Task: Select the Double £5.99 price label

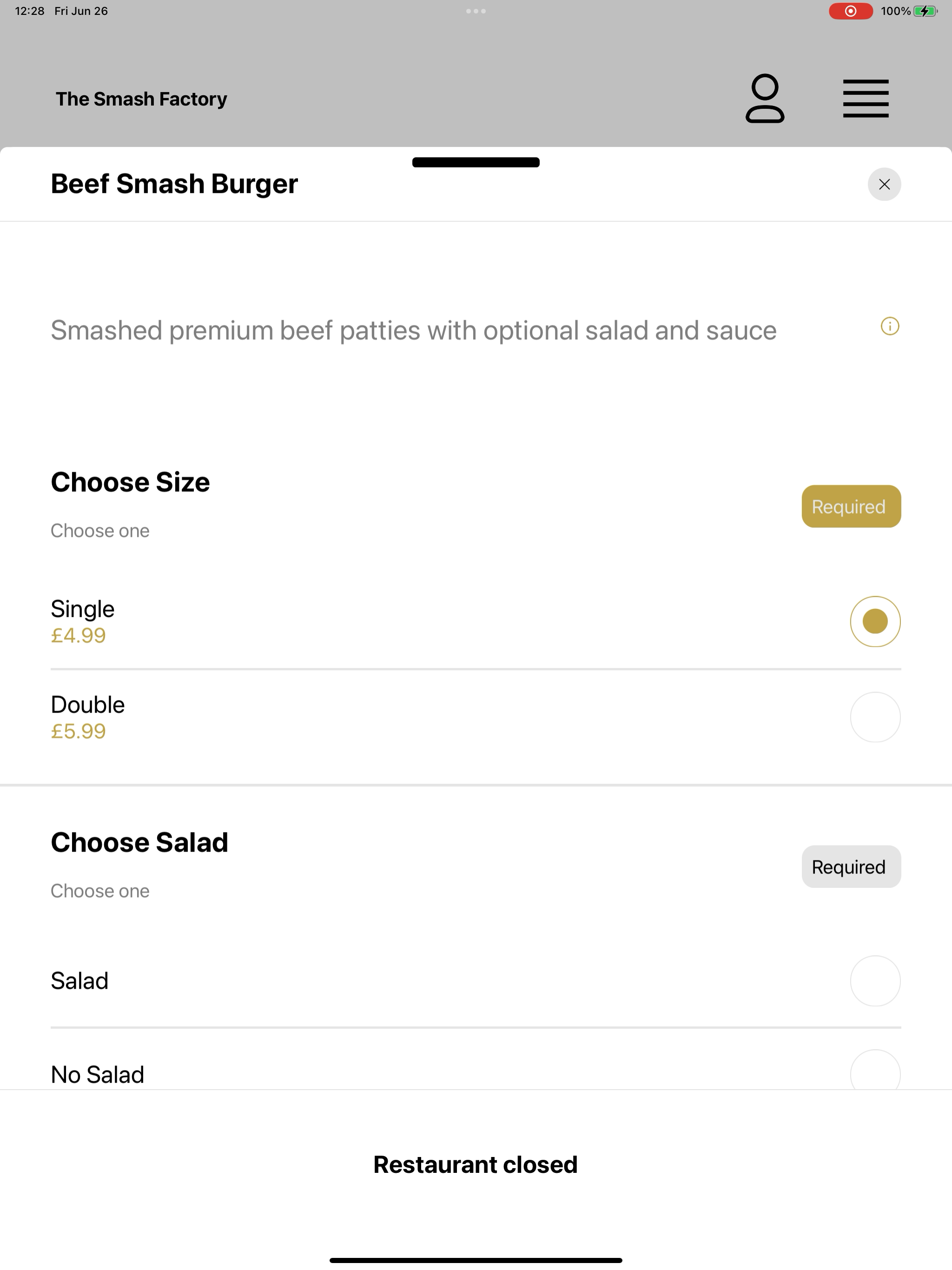Action: [78, 731]
